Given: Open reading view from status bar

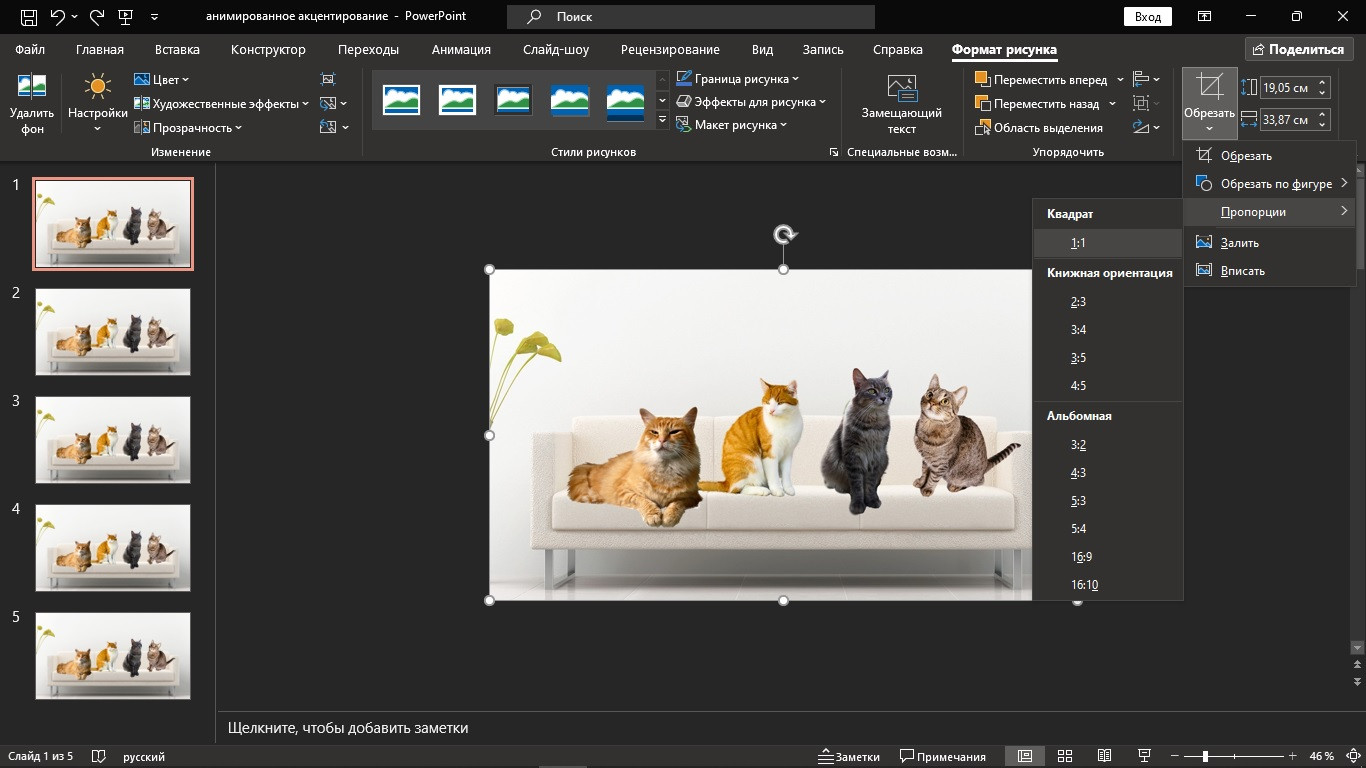Looking at the screenshot, I should (1104, 756).
